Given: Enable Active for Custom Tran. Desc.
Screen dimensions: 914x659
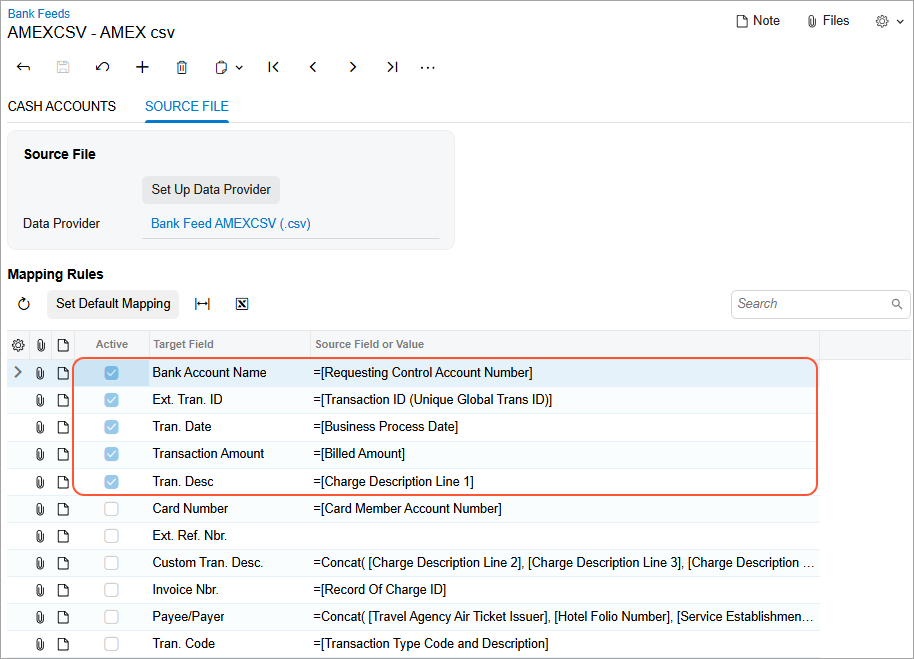Looking at the screenshot, I should 111,563.
